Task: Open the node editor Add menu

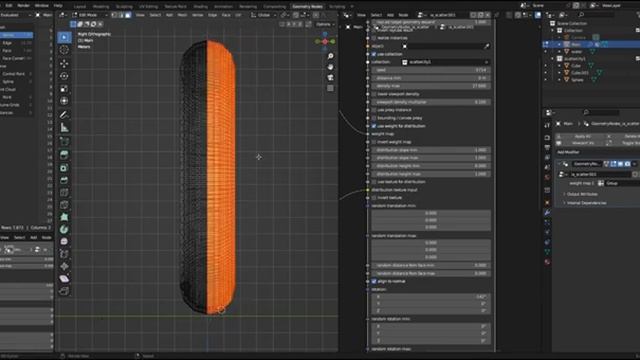Action: pyautogui.click(x=390, y=15)
